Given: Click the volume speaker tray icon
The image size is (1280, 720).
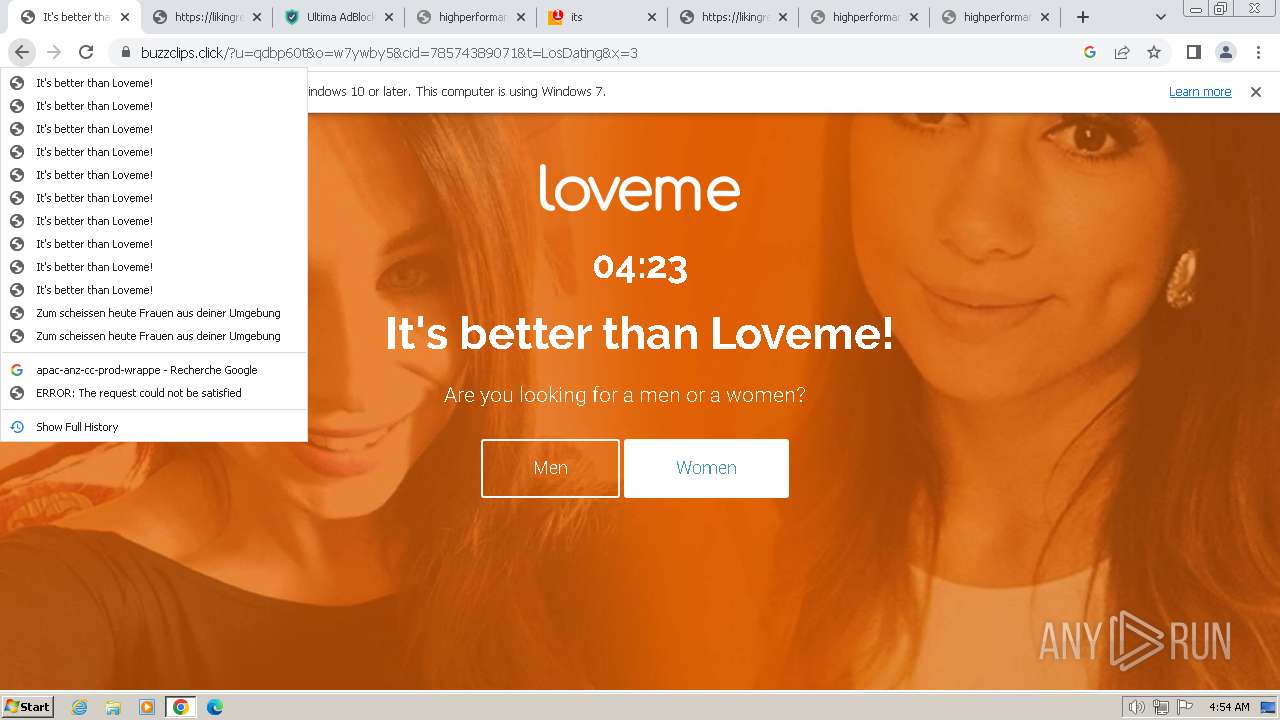Looking at the screenshot, I should point(1137,707).
